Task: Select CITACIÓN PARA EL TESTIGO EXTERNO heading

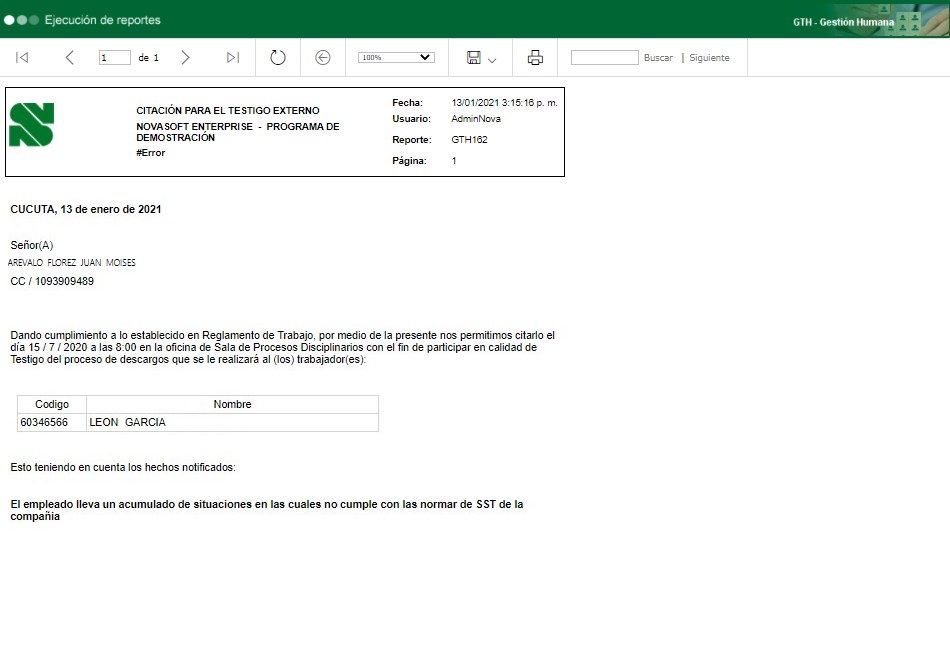Action: [x=228, y=110]
